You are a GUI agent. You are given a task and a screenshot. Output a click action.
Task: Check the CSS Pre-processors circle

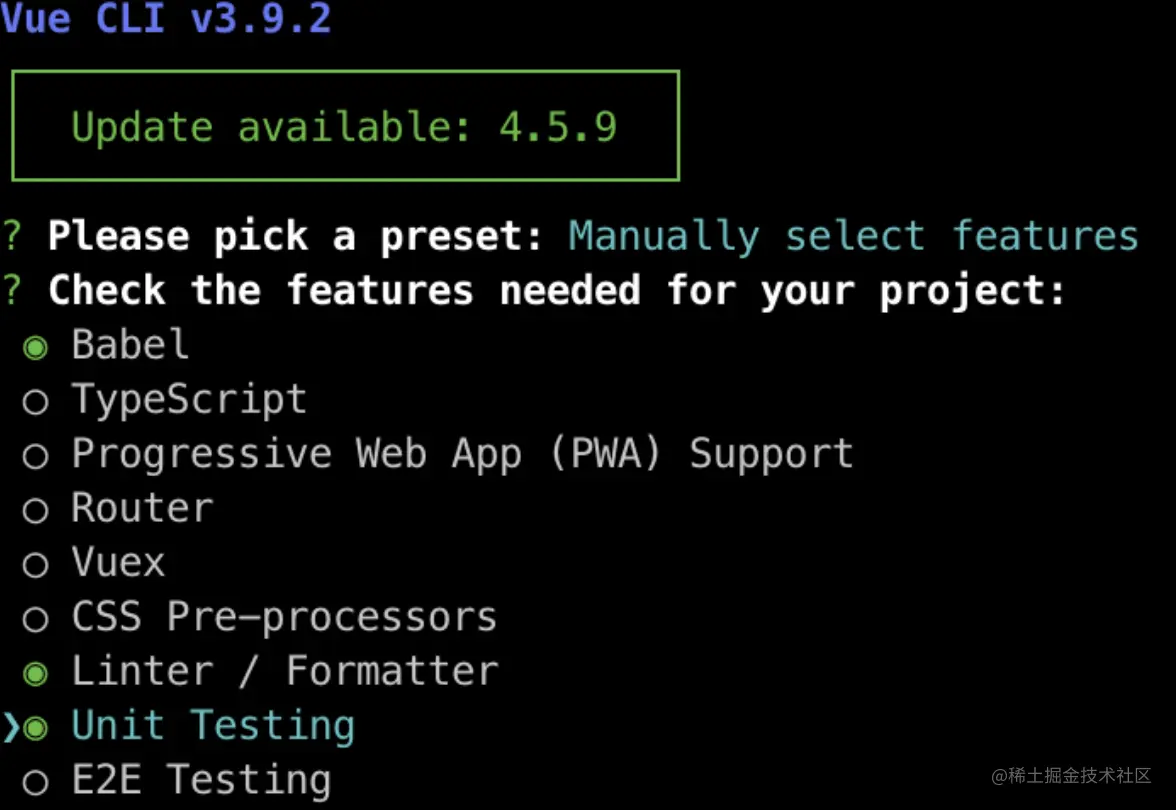(x=36, y=620)
